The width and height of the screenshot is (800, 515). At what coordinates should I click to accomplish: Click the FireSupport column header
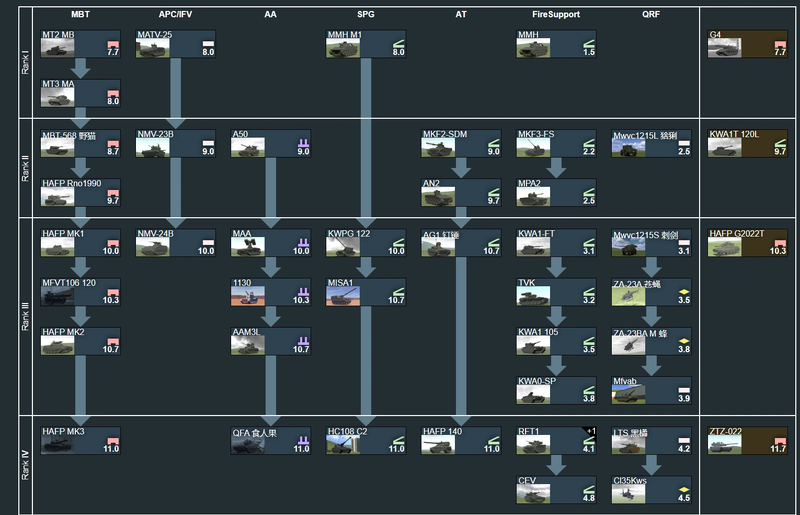click(556, 14)
